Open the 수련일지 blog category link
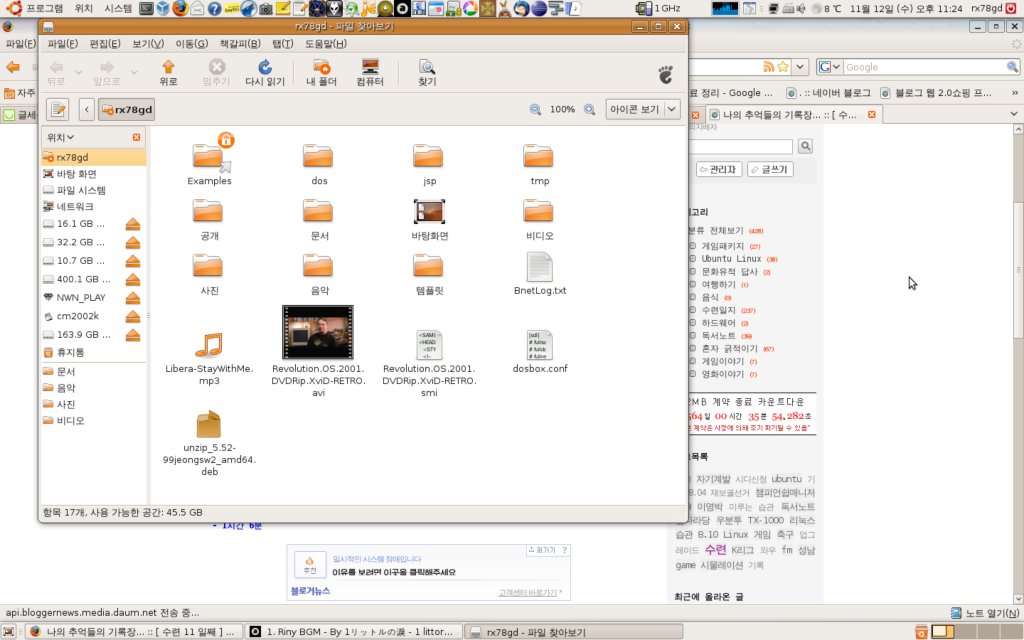 tap(718, 310)
